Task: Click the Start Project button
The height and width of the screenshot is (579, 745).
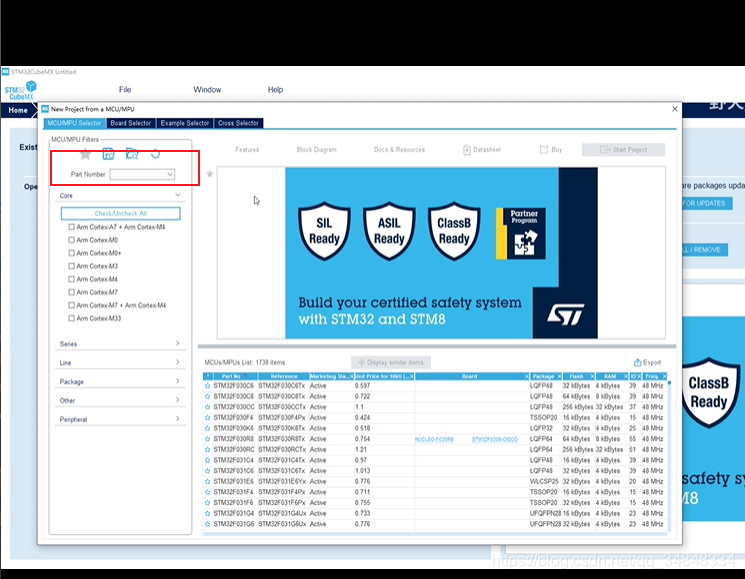Action: 623,150
